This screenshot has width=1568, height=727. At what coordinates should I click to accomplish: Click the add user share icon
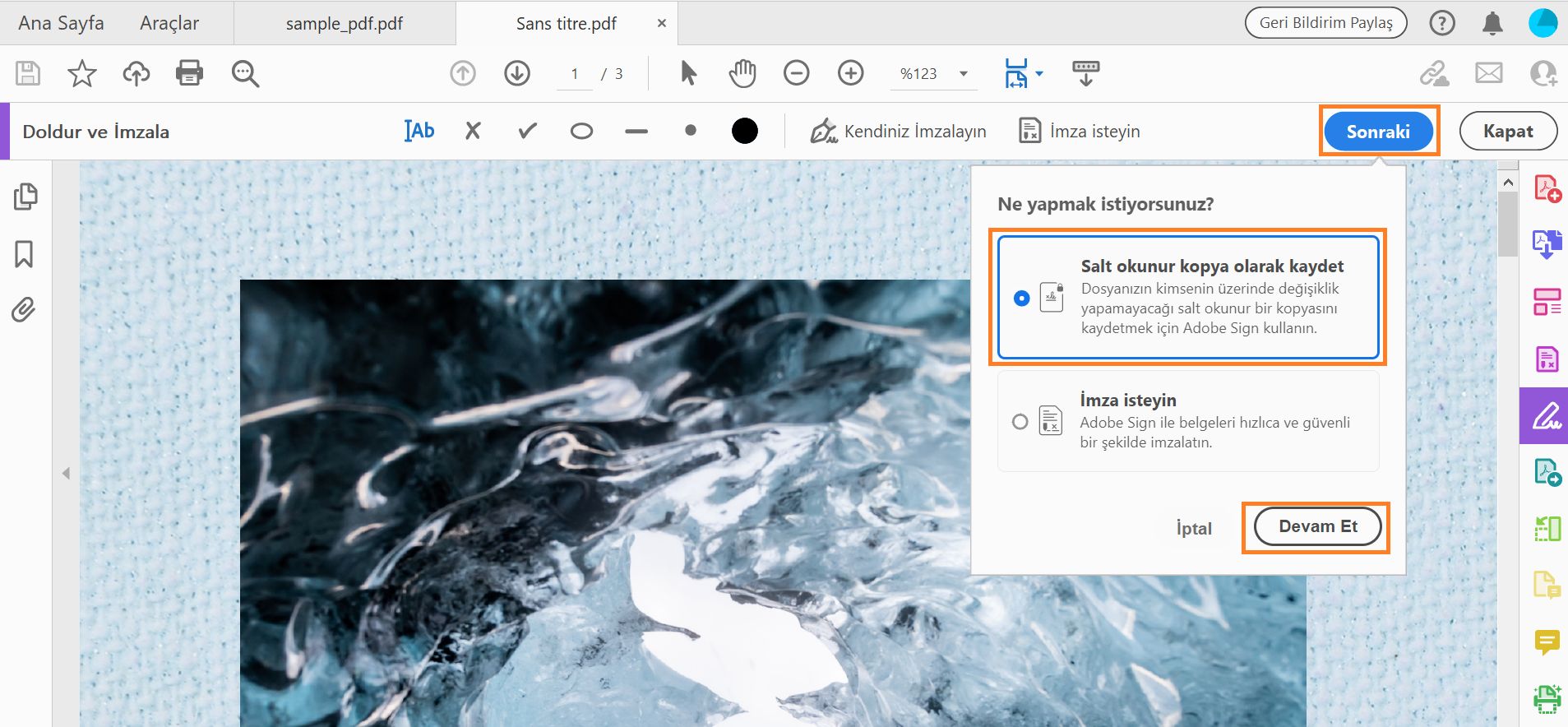[1543, 74]
